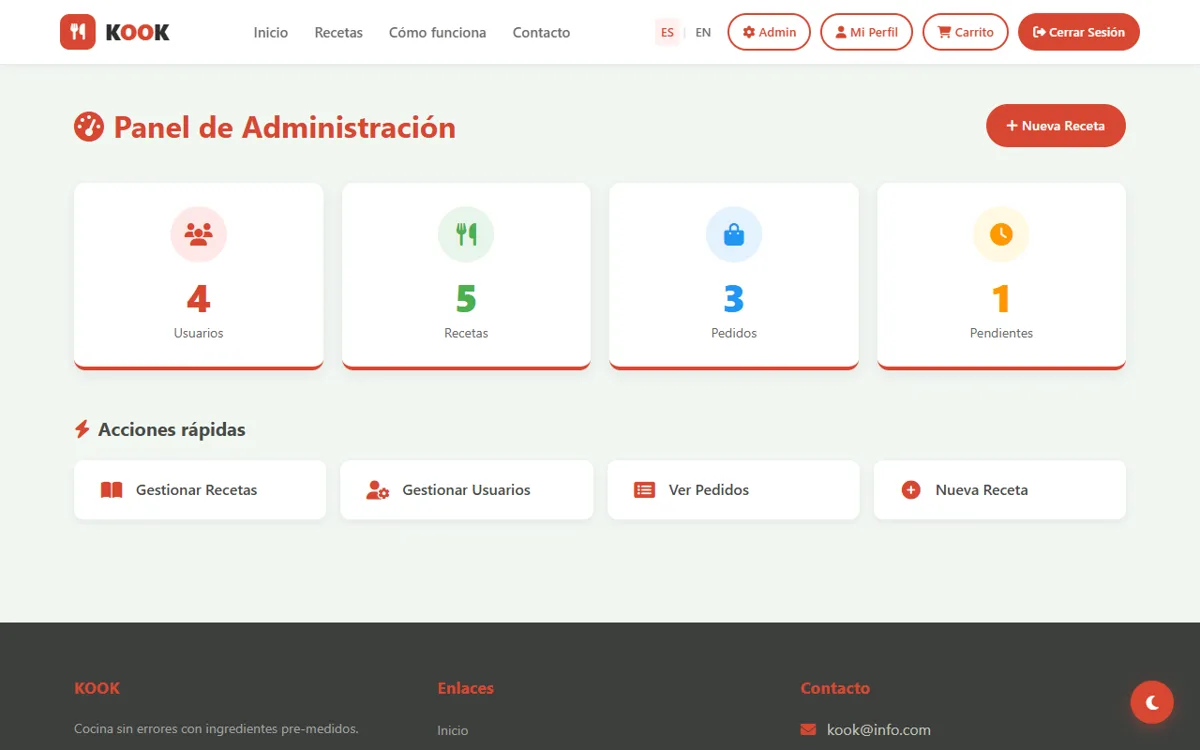Click the Panel de Administración title text
This screenshot has height=750, width=1200.
click(285, 127)
